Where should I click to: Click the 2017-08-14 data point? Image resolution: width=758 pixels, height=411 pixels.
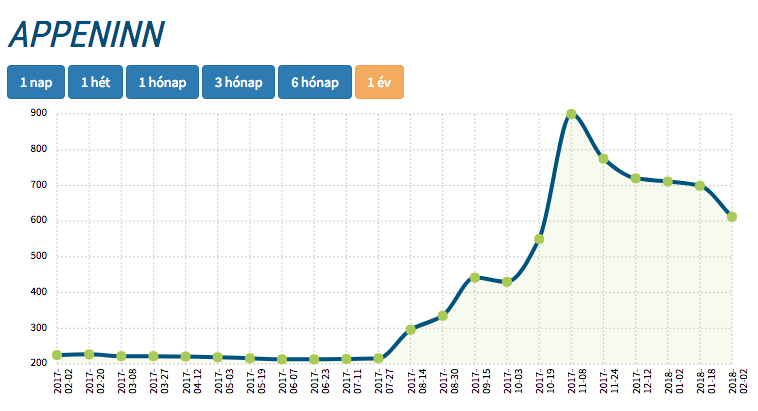click(410, 329)
